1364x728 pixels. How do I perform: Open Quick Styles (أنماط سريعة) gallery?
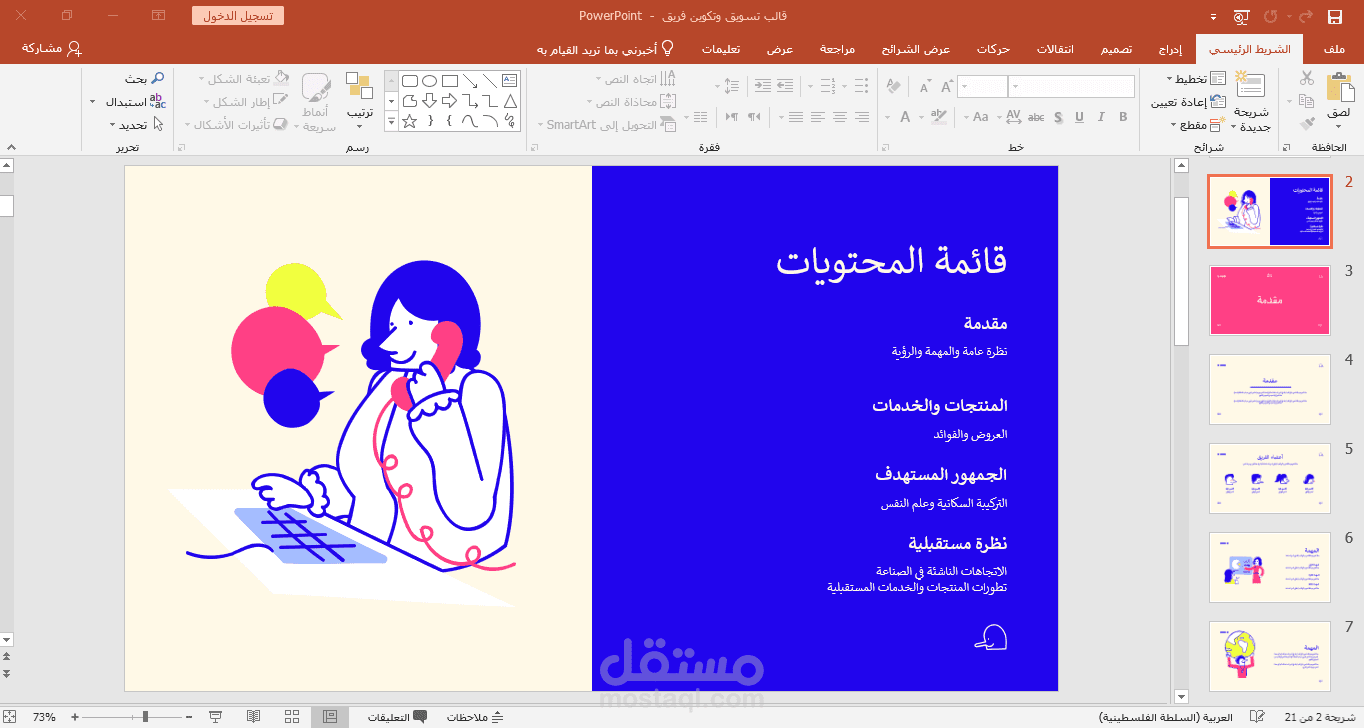[x=317, y=101]
